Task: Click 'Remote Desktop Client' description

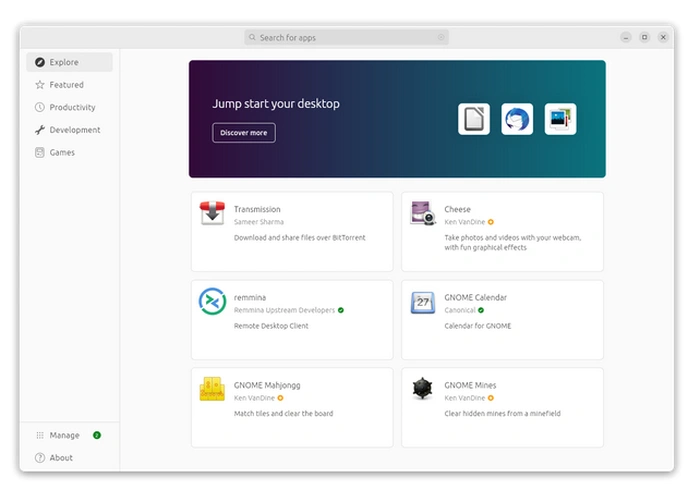Action: 271,326
